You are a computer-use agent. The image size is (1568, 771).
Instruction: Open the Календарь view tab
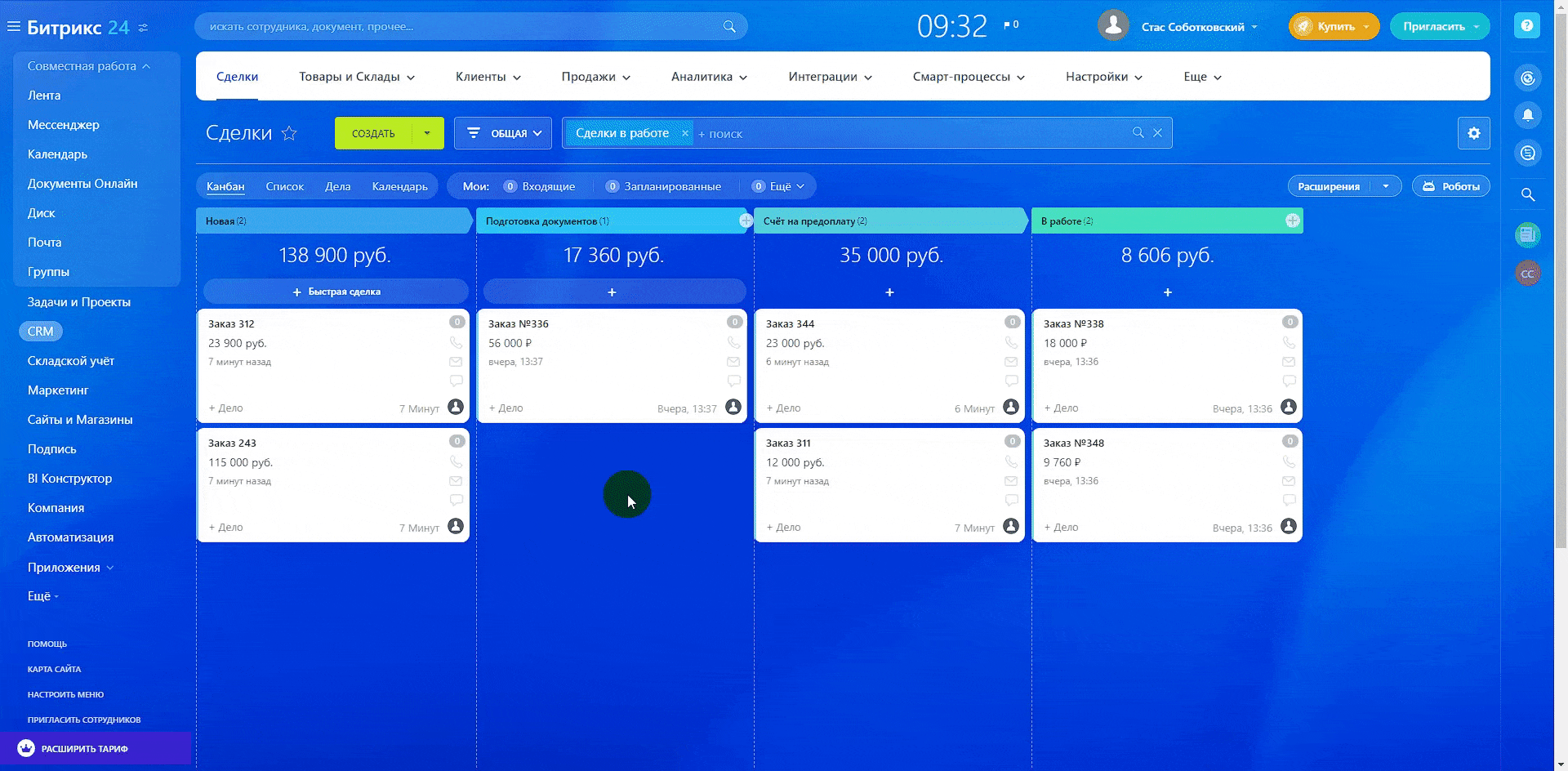point(399,186)
